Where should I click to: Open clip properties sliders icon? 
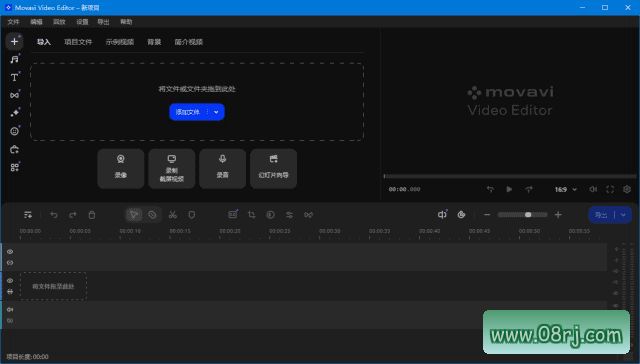point(289,215)
